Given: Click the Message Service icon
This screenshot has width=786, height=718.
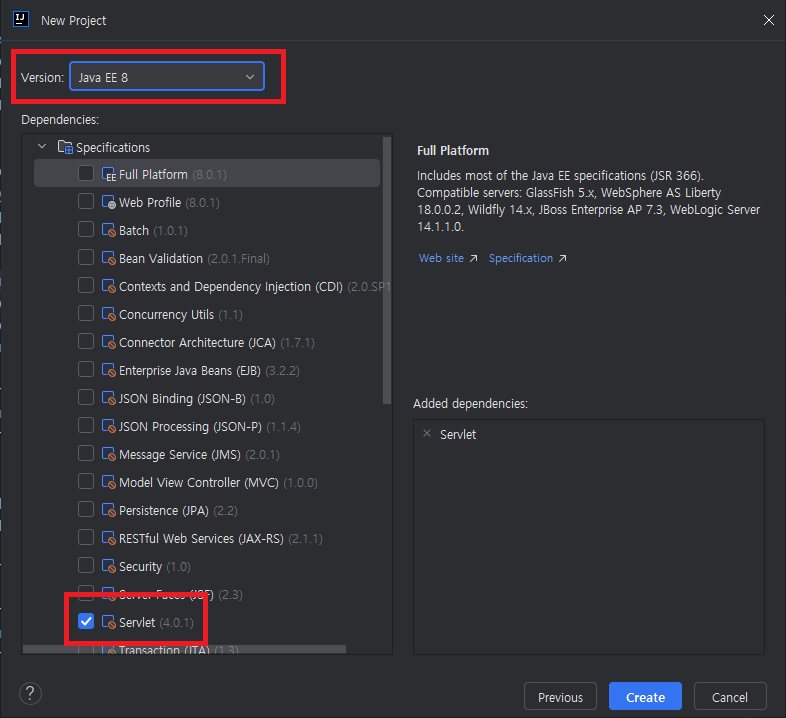Looking at the screenshot, I should click(x=109, y=454).
